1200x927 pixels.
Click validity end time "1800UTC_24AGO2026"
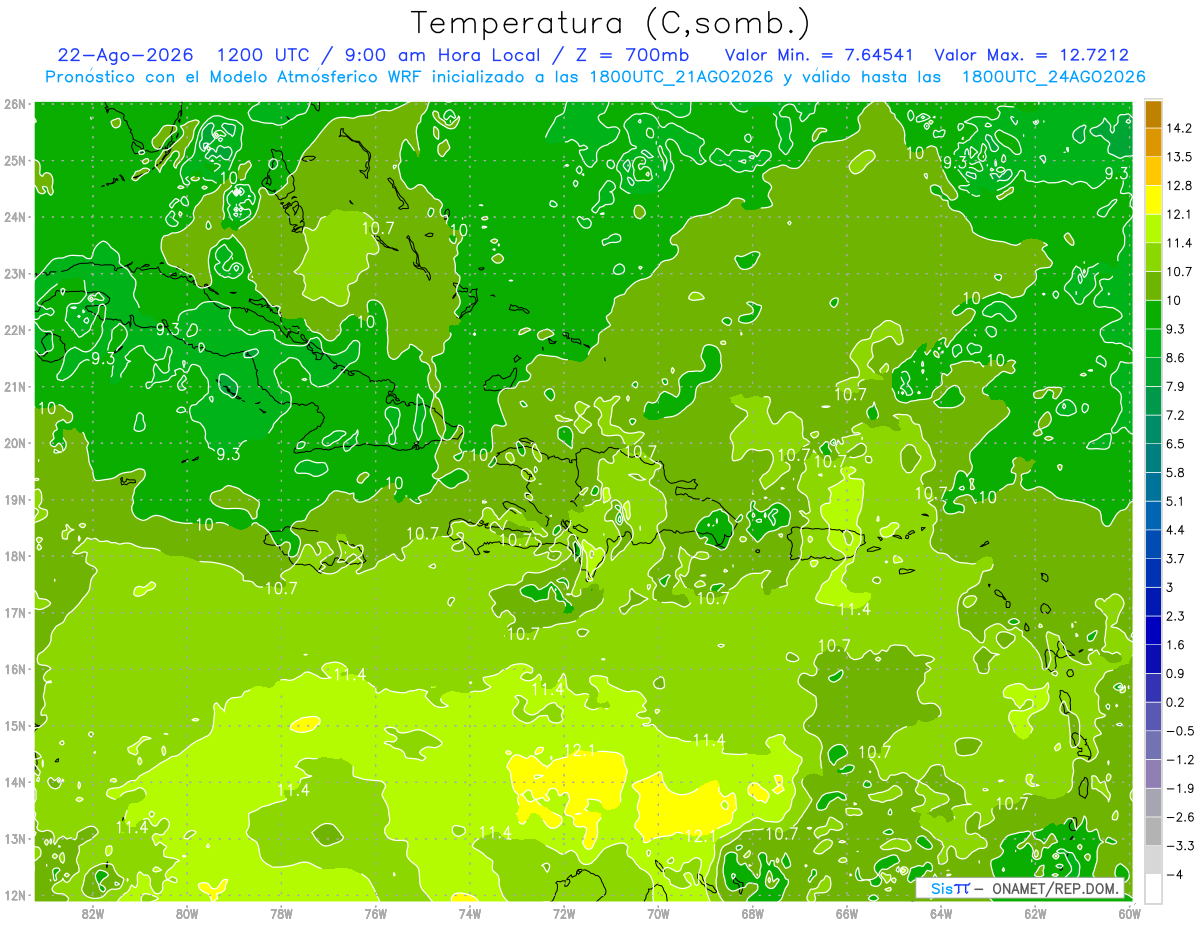point(1053,77)
